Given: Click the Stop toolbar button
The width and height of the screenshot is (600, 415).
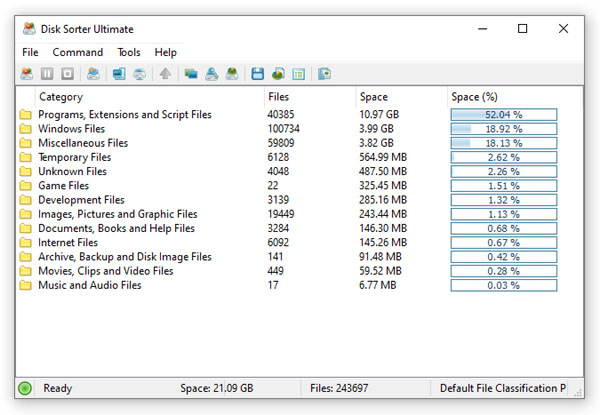Looking at the screenshot, I should [67, 73].
